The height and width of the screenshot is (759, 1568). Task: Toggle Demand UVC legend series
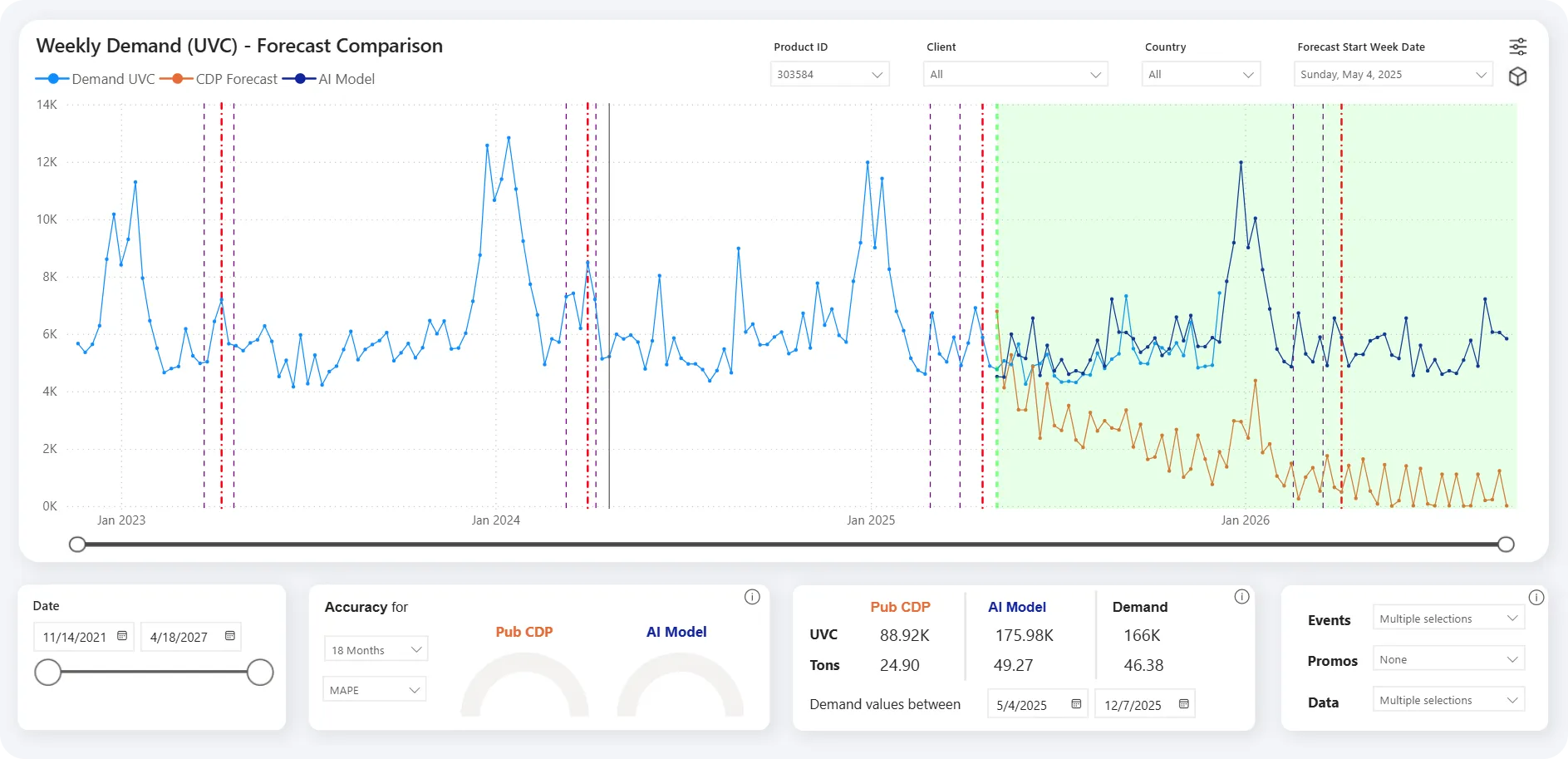95,79
